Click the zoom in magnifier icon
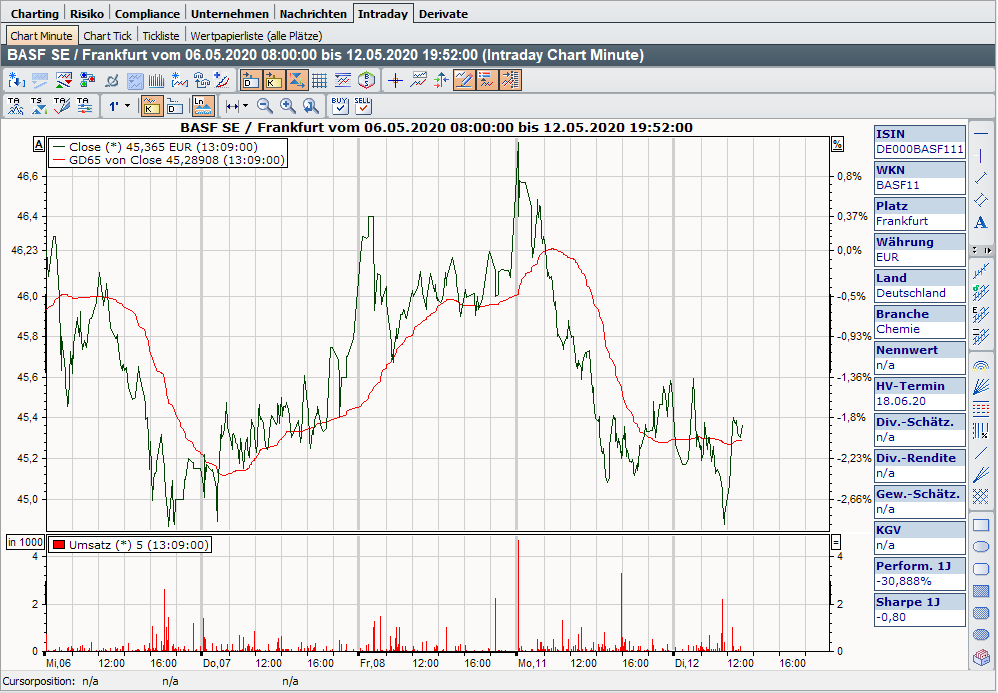The height and width of the screenshot is (693, 998). click(x=287, y=105)
